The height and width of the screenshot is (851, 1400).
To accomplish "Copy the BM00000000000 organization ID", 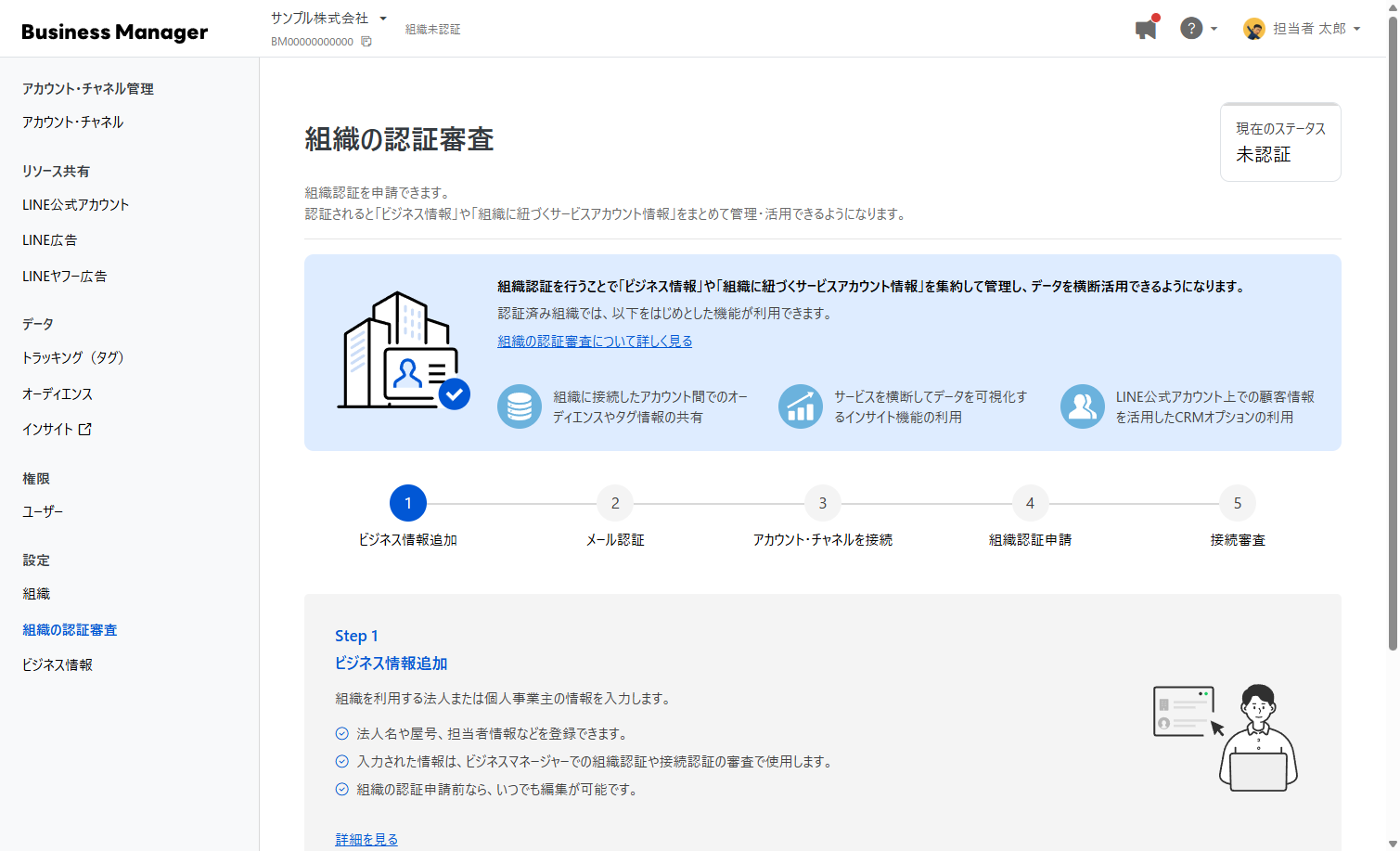I will pyautogui.click(x=366, y=42).
